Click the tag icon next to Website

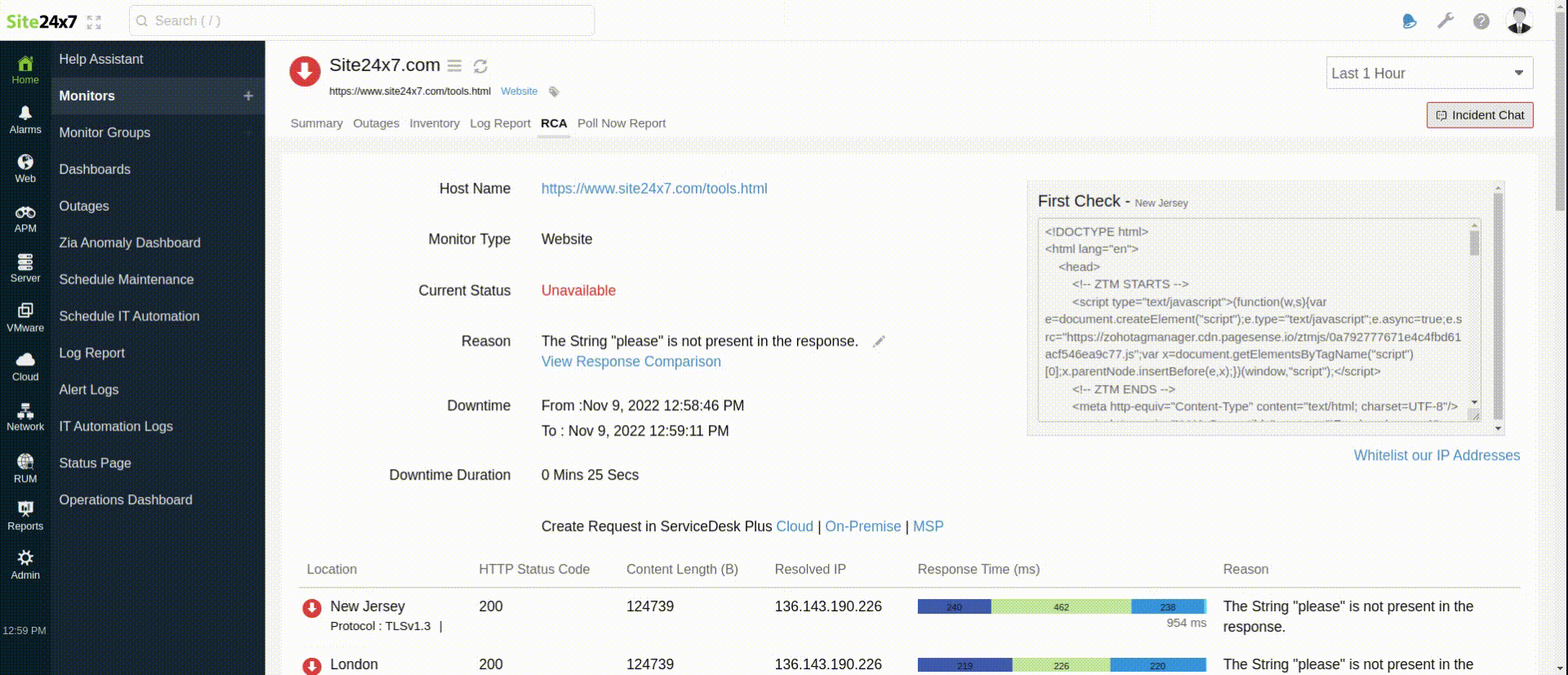coord(554,92)
